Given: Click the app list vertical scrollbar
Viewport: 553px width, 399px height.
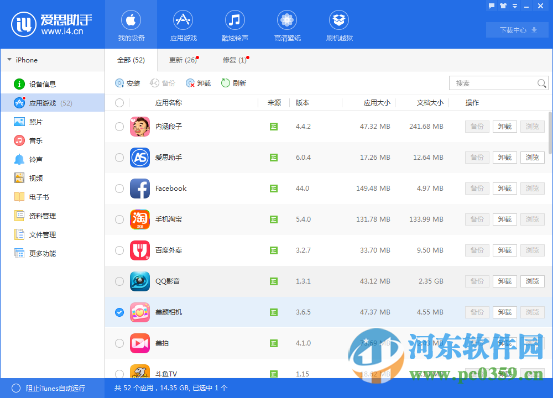Looking at the screenshot, I should tap(550, 132).
